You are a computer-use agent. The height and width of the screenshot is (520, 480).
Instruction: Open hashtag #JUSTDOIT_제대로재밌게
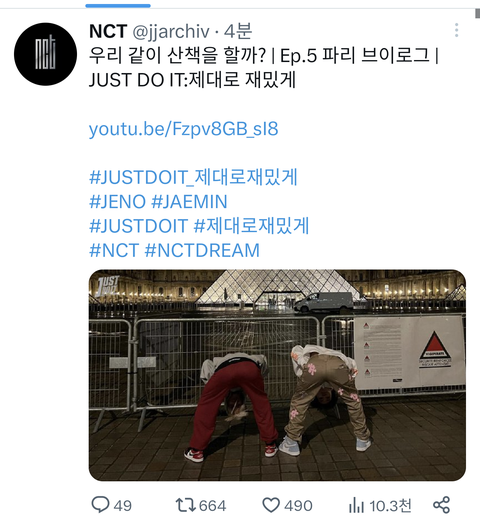pyautogui.click(x=193, y=177)
